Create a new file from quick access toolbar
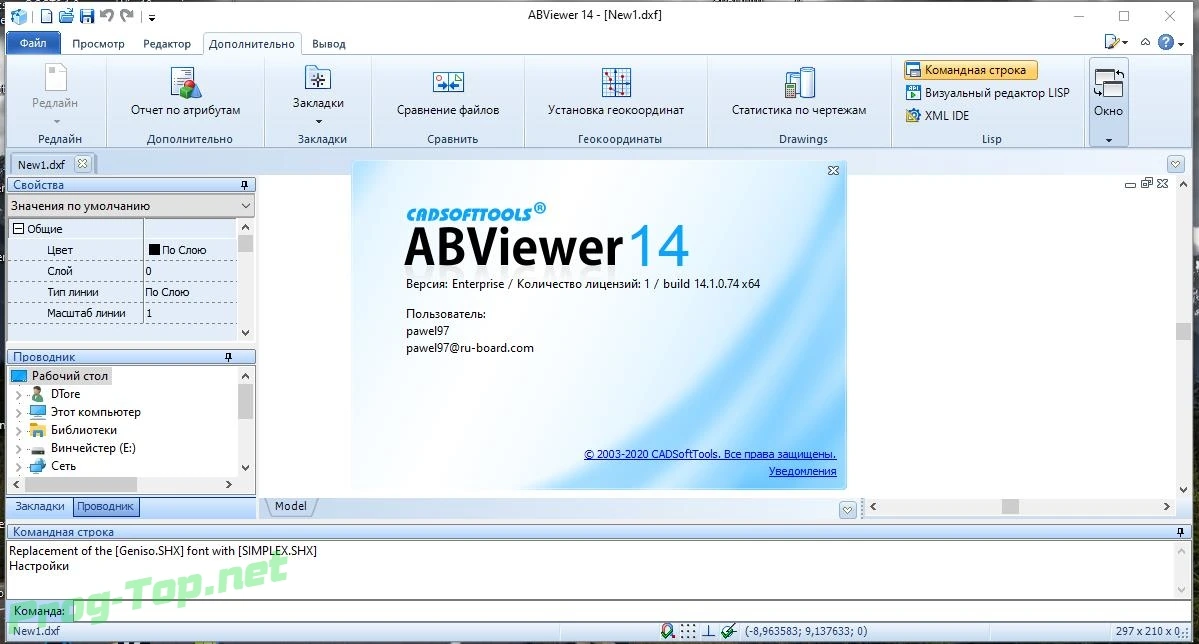 47,15
